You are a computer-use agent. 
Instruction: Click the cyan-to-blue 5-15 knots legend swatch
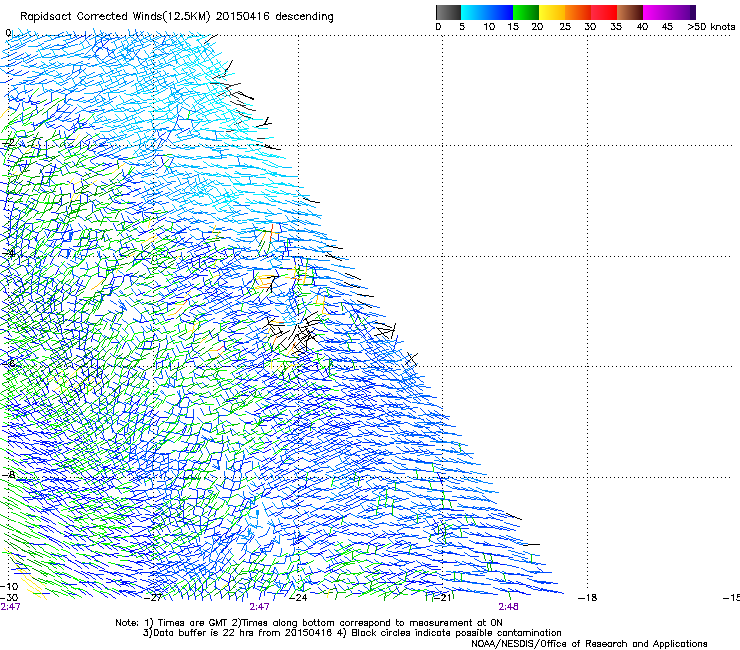coord(487,12)
